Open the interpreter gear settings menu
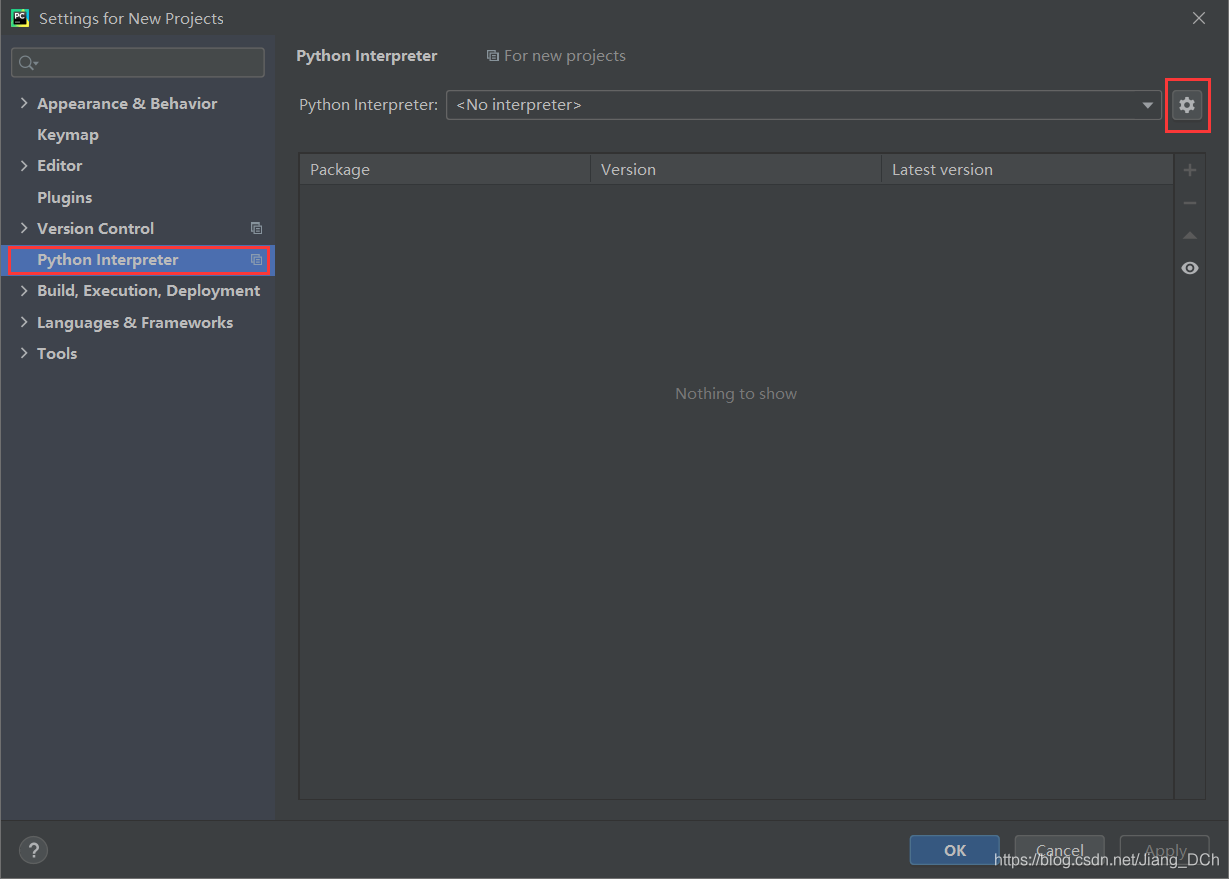Image resolution: width=1229 pixels, height=879 pixels. coord(1187,104)
